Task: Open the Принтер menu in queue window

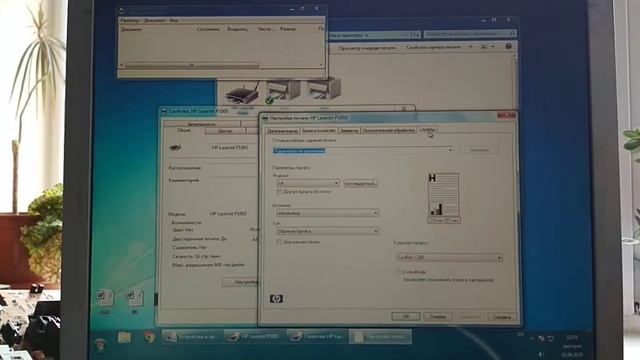Action: (131, 20)
